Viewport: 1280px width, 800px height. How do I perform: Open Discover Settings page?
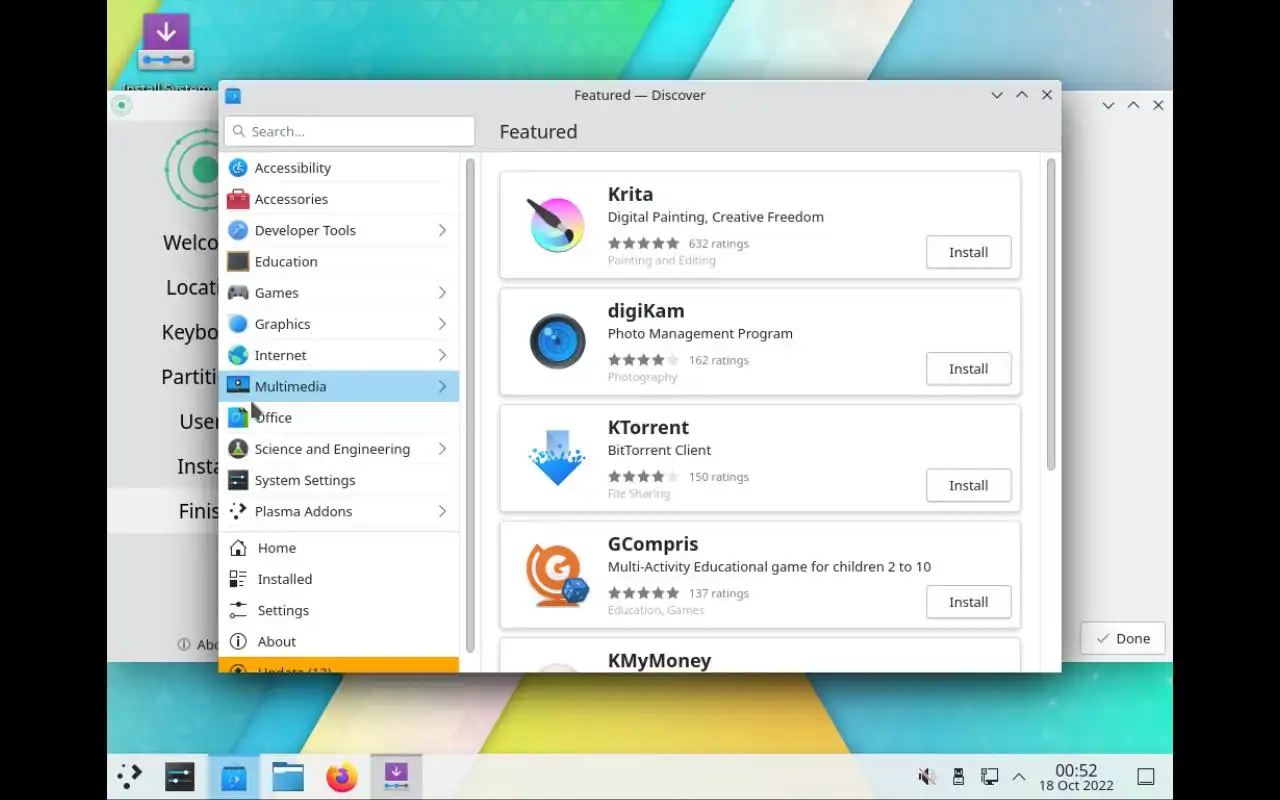(x=339, y=610)
